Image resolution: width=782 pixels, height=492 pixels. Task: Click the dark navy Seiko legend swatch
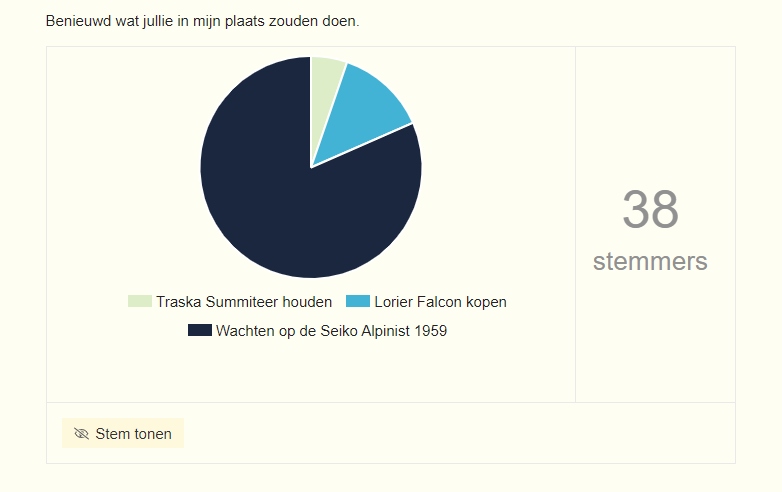point(200,331)
